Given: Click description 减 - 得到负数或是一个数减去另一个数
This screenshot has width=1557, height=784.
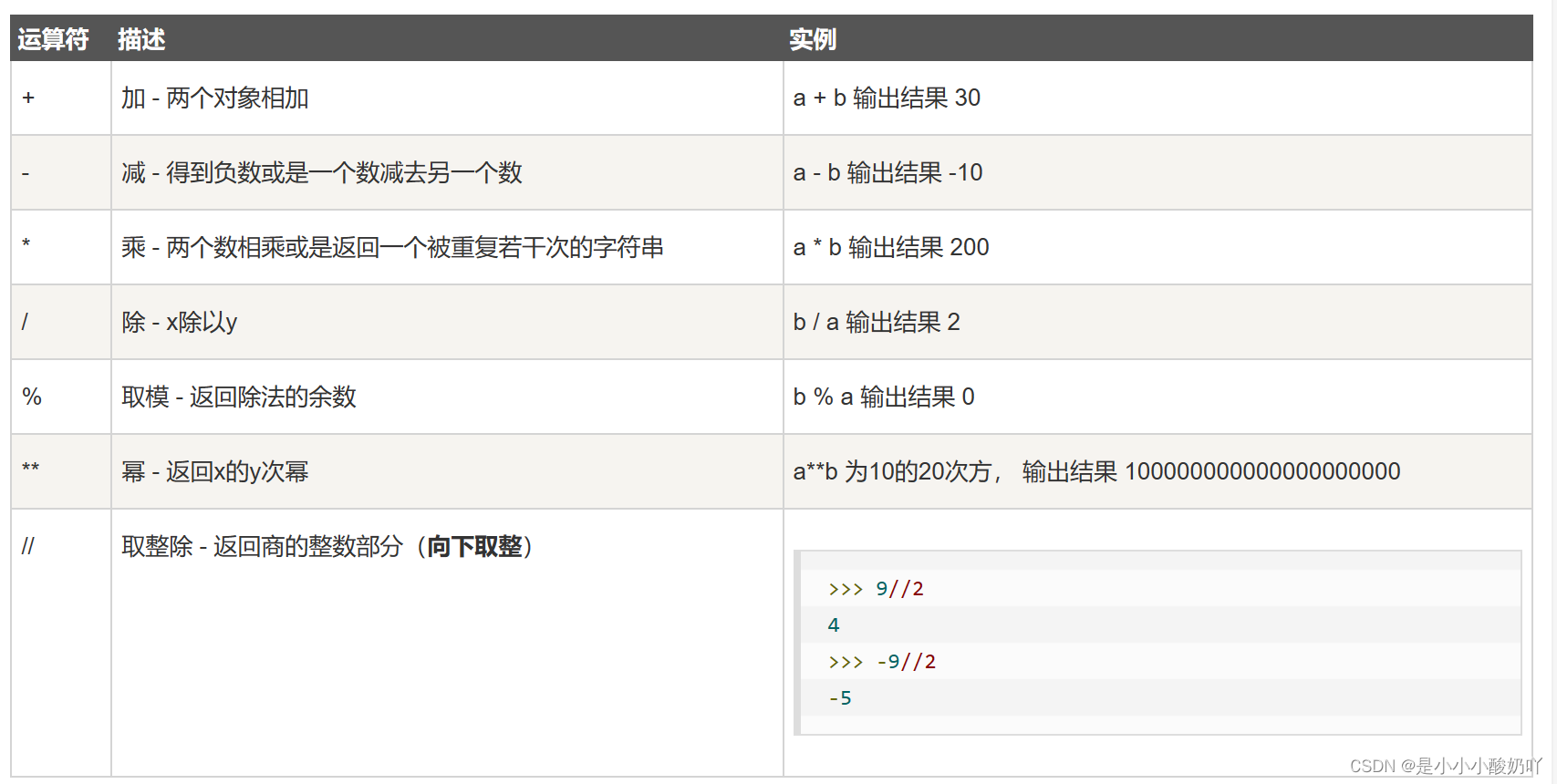Looking at the screenshot, I should tap(322, 172).
